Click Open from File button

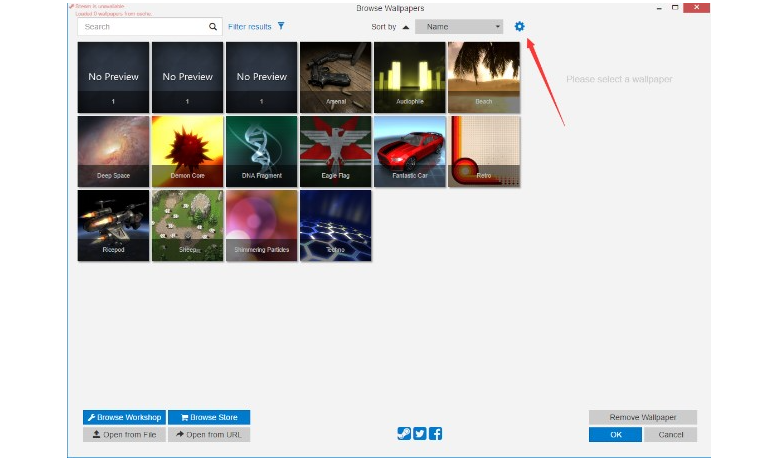pyautogui.click(x=124, y=434)
